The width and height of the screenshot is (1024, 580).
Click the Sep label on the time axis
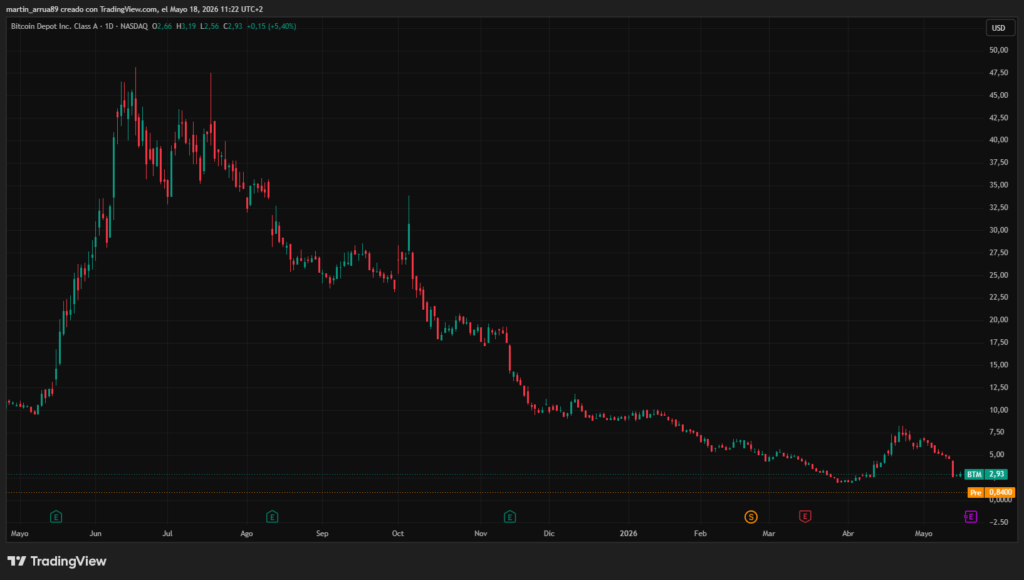[322, 534]
